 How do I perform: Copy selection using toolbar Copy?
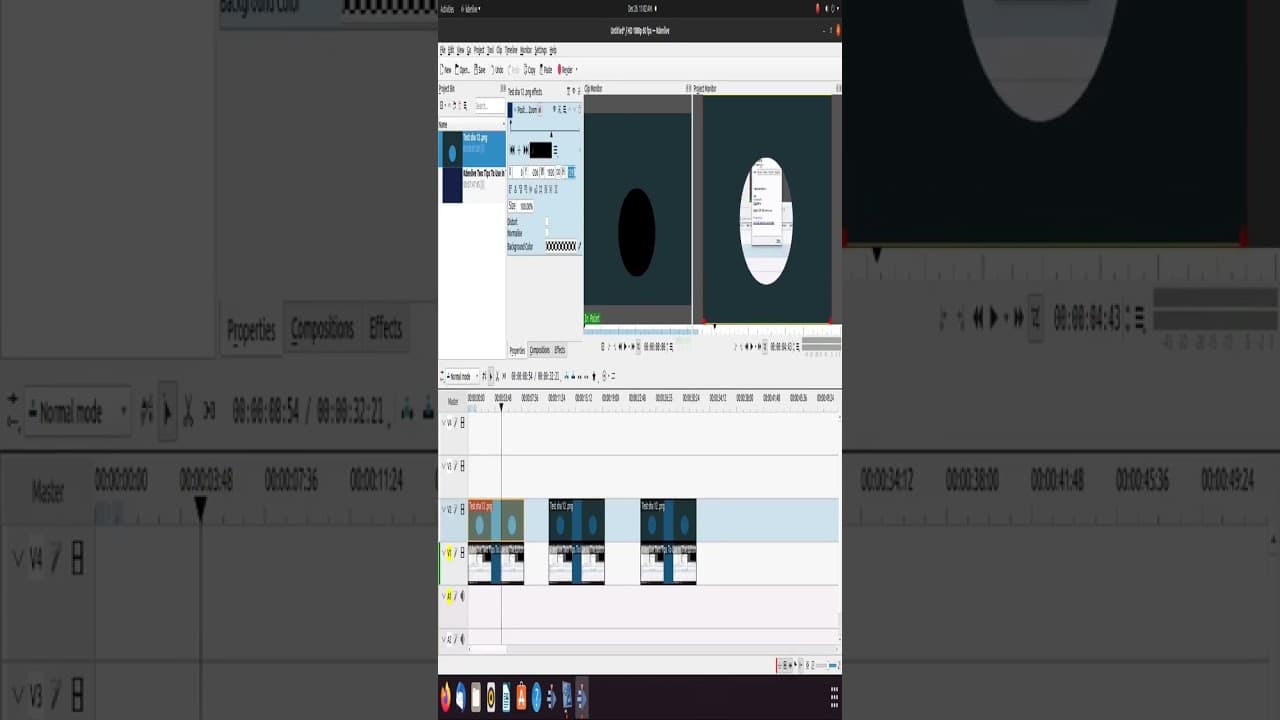coord(529,70)
